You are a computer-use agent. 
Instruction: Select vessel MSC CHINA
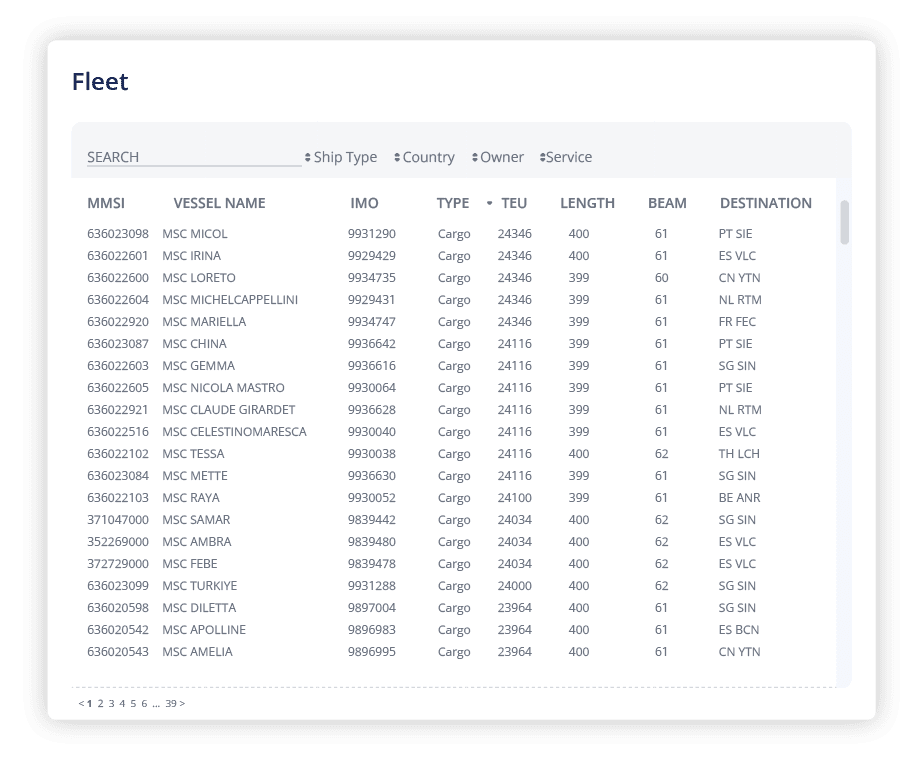(194, 344)
